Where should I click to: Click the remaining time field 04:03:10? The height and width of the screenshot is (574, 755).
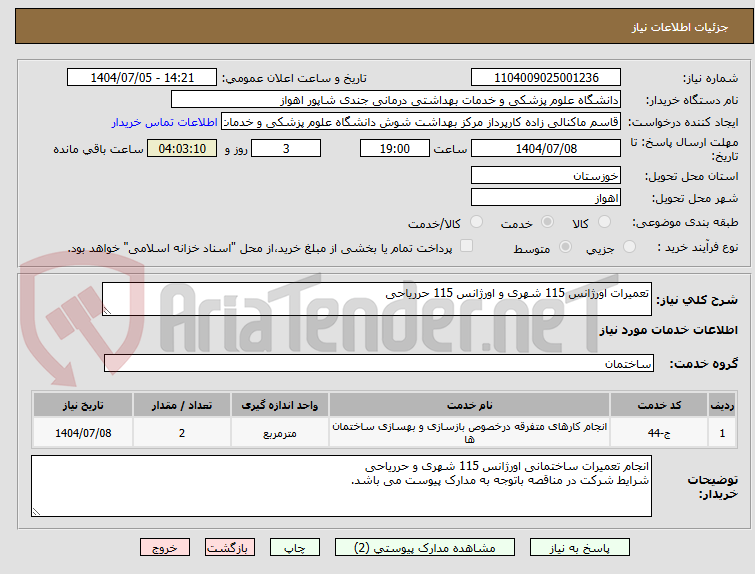[x=182, y=148]
